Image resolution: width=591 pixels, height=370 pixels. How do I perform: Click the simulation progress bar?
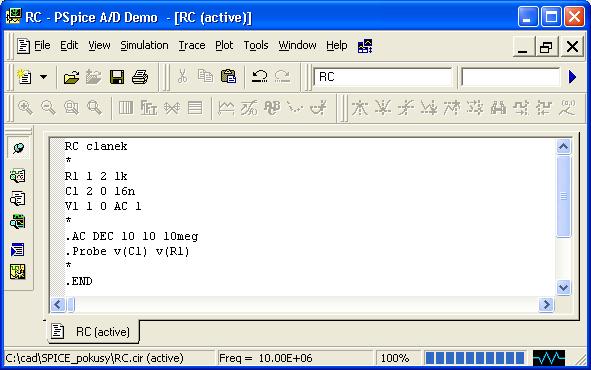pyautogui.click(x=475, y=358)
